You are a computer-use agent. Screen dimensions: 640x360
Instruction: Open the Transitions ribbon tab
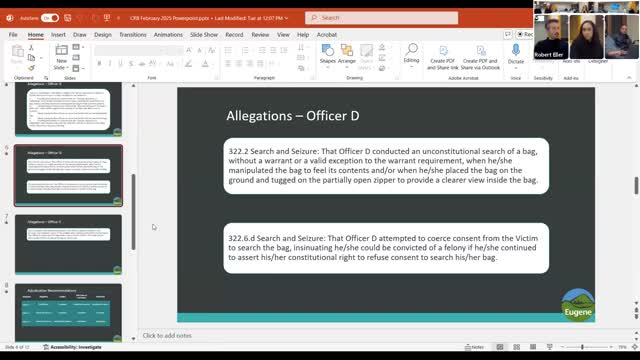133,35
